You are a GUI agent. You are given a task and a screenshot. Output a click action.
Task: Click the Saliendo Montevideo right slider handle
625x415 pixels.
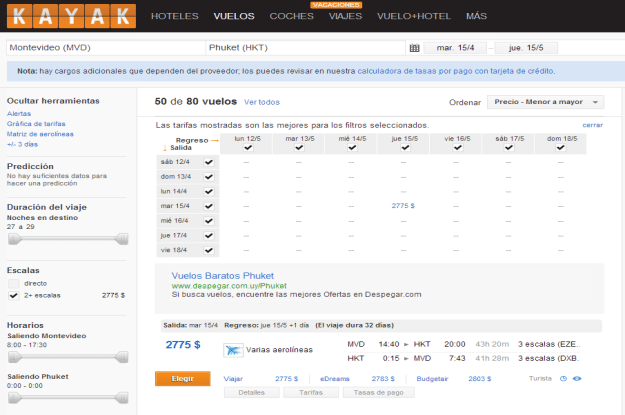point(122,357)
